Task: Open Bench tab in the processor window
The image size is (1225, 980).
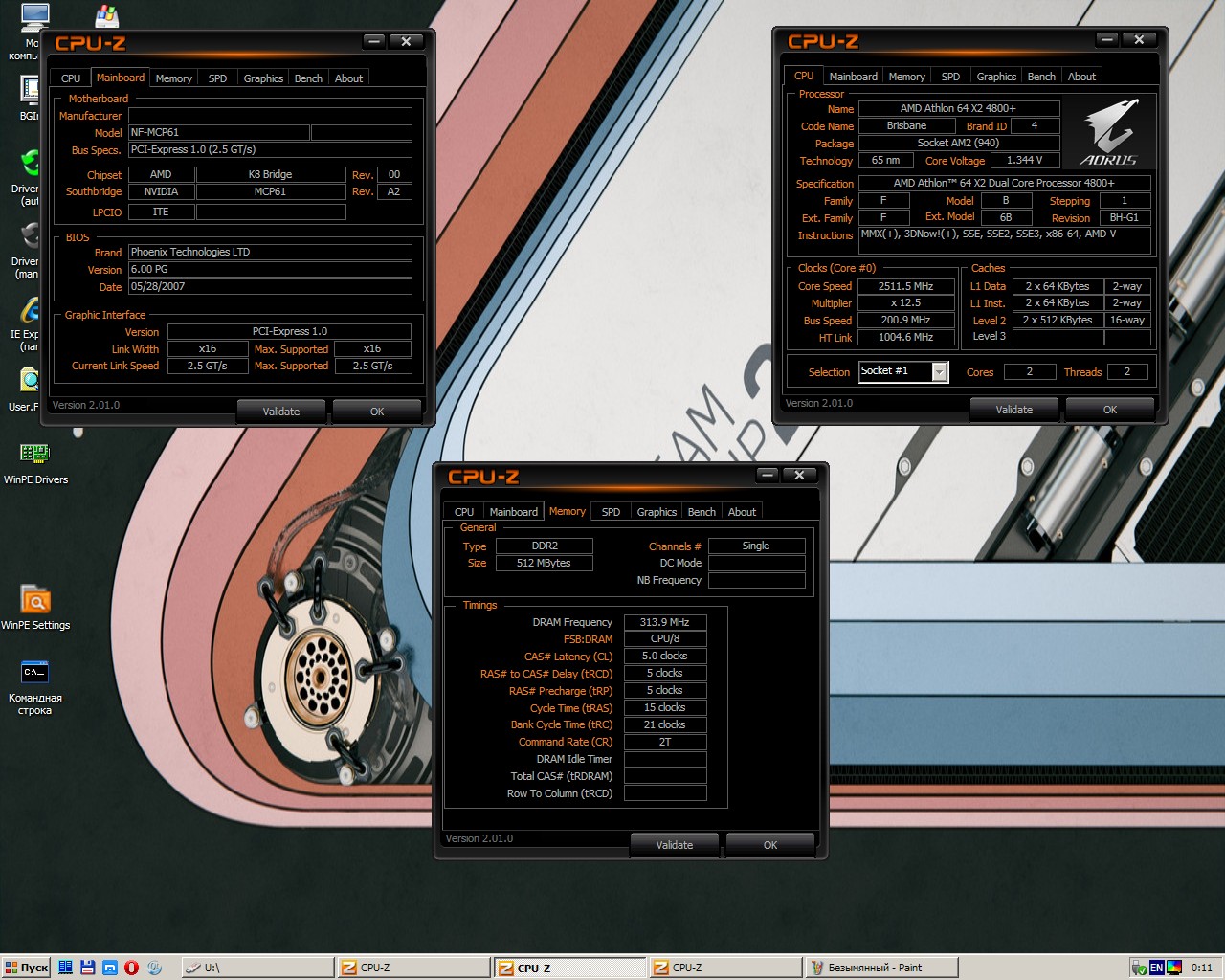Action: click(1041, 77)
